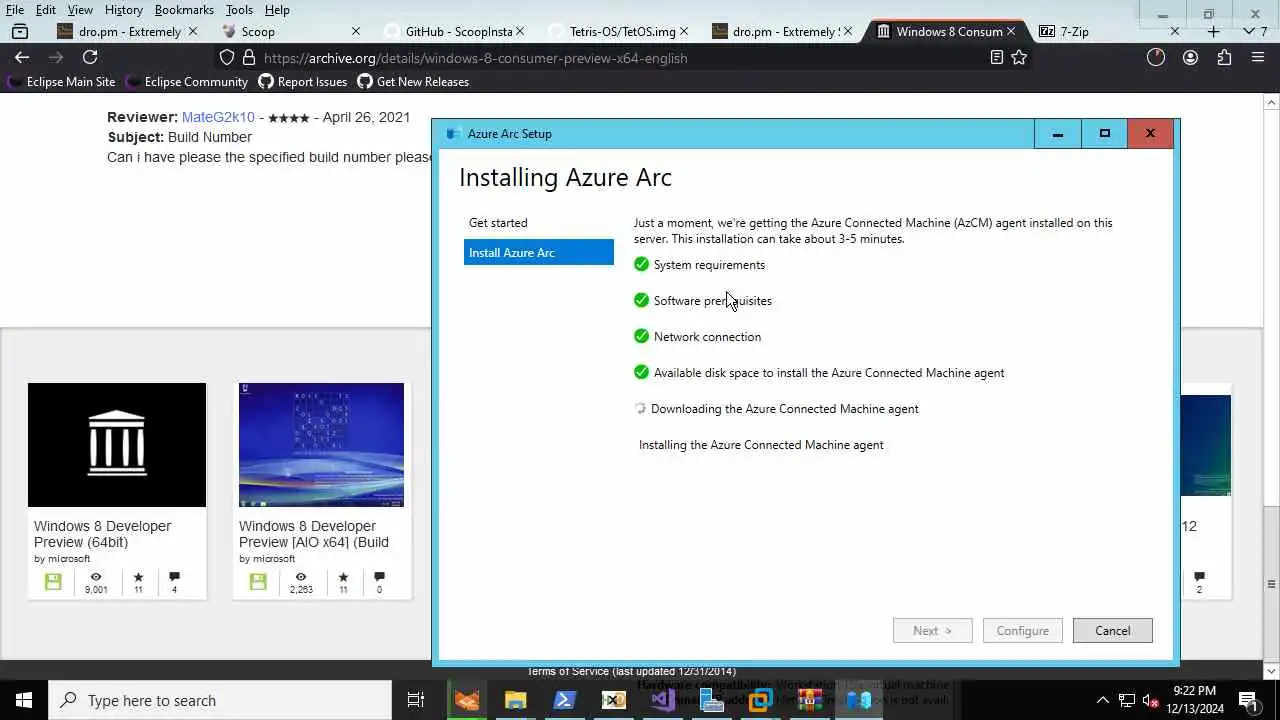Click the browser Back arrow

coord(22,58)
